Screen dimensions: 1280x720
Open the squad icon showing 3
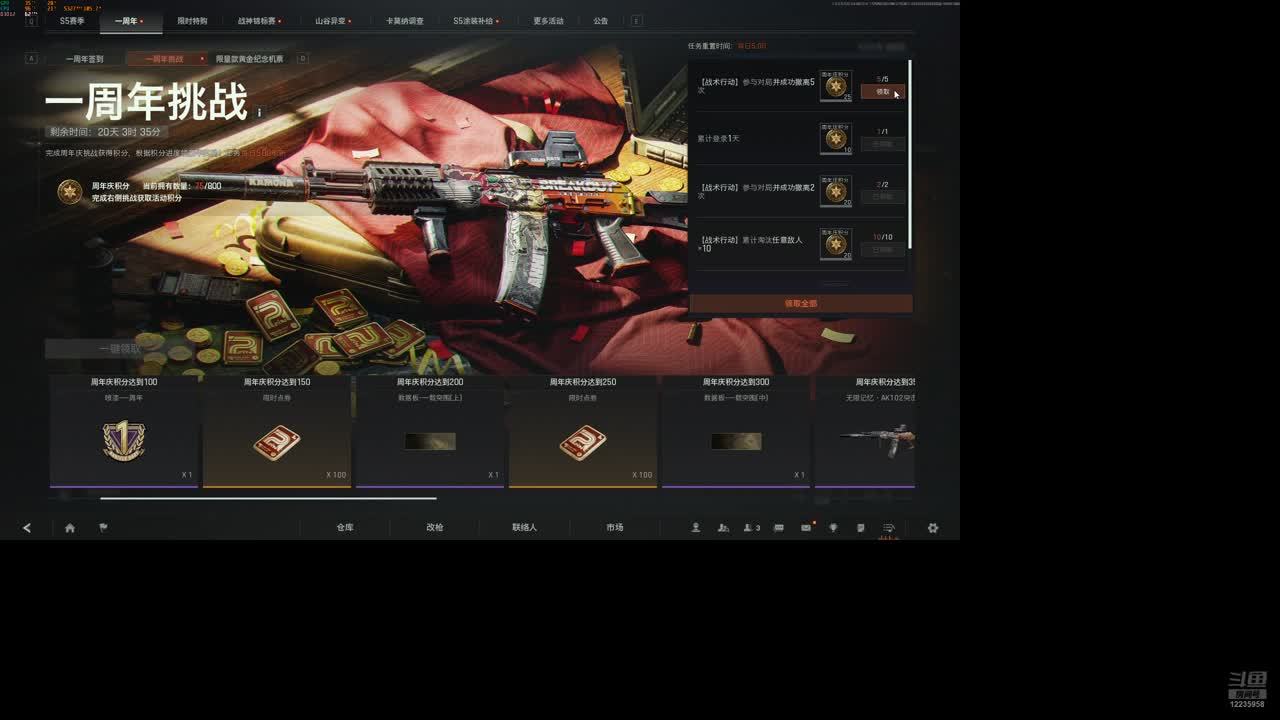[751, 528]
